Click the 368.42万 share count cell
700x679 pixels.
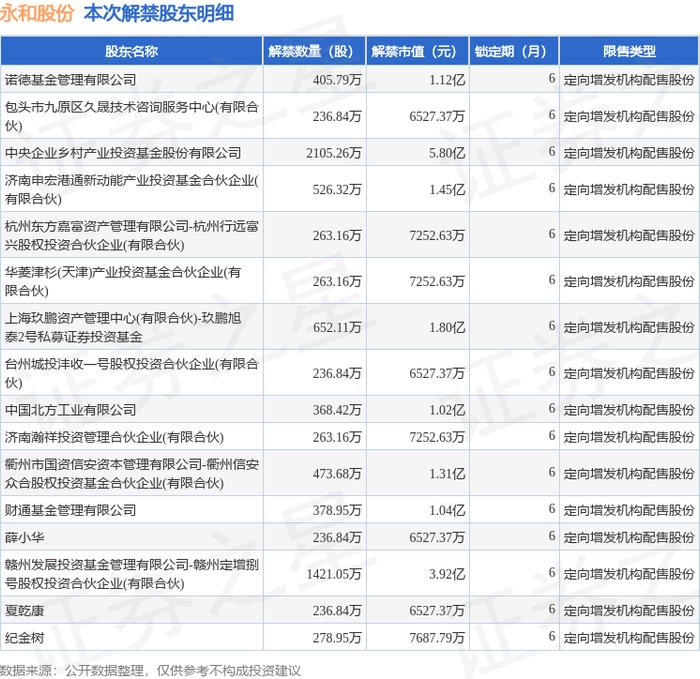[337, 410]
